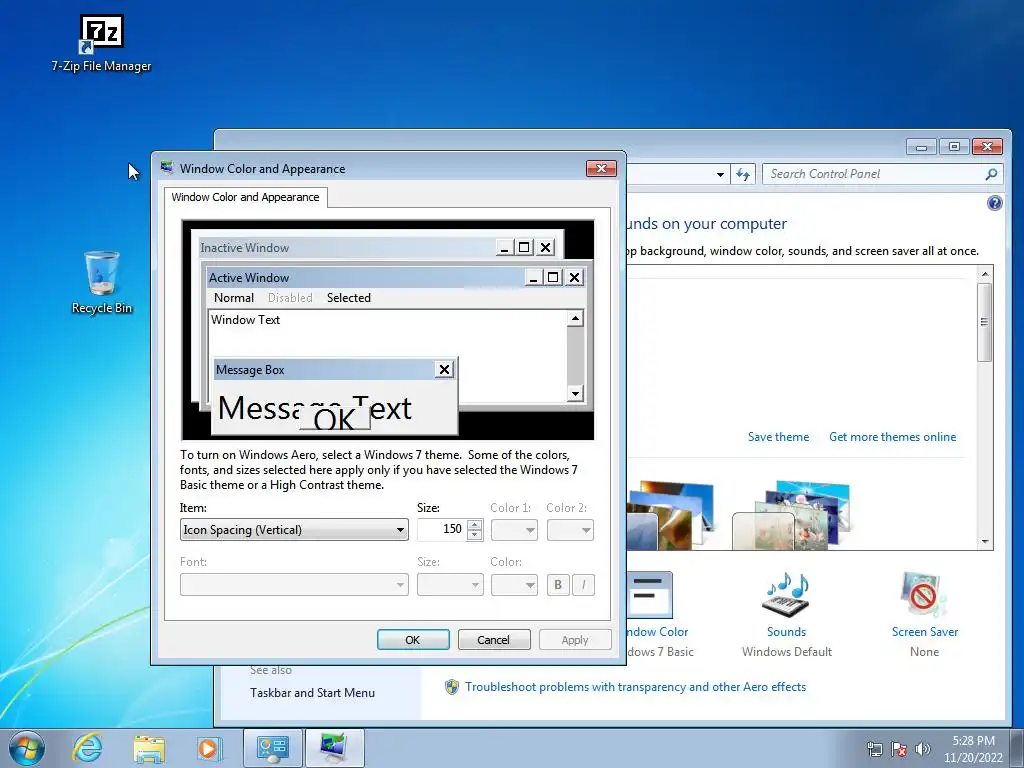
Task: Launch Internet Explorer from the taskbar
Action: [x=88, y=748]
